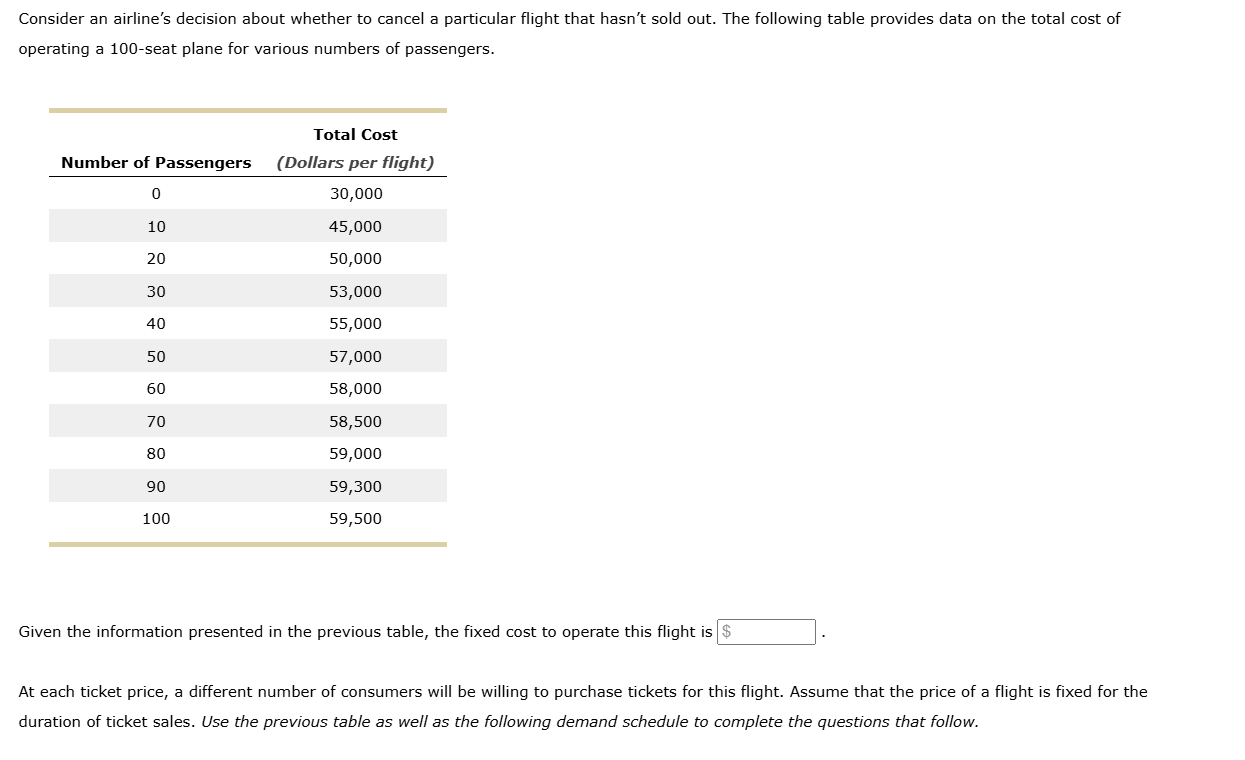This screenshot has height=760, width=1245.
Task: Click the Number of Passengers header
Action: [155, 162]
